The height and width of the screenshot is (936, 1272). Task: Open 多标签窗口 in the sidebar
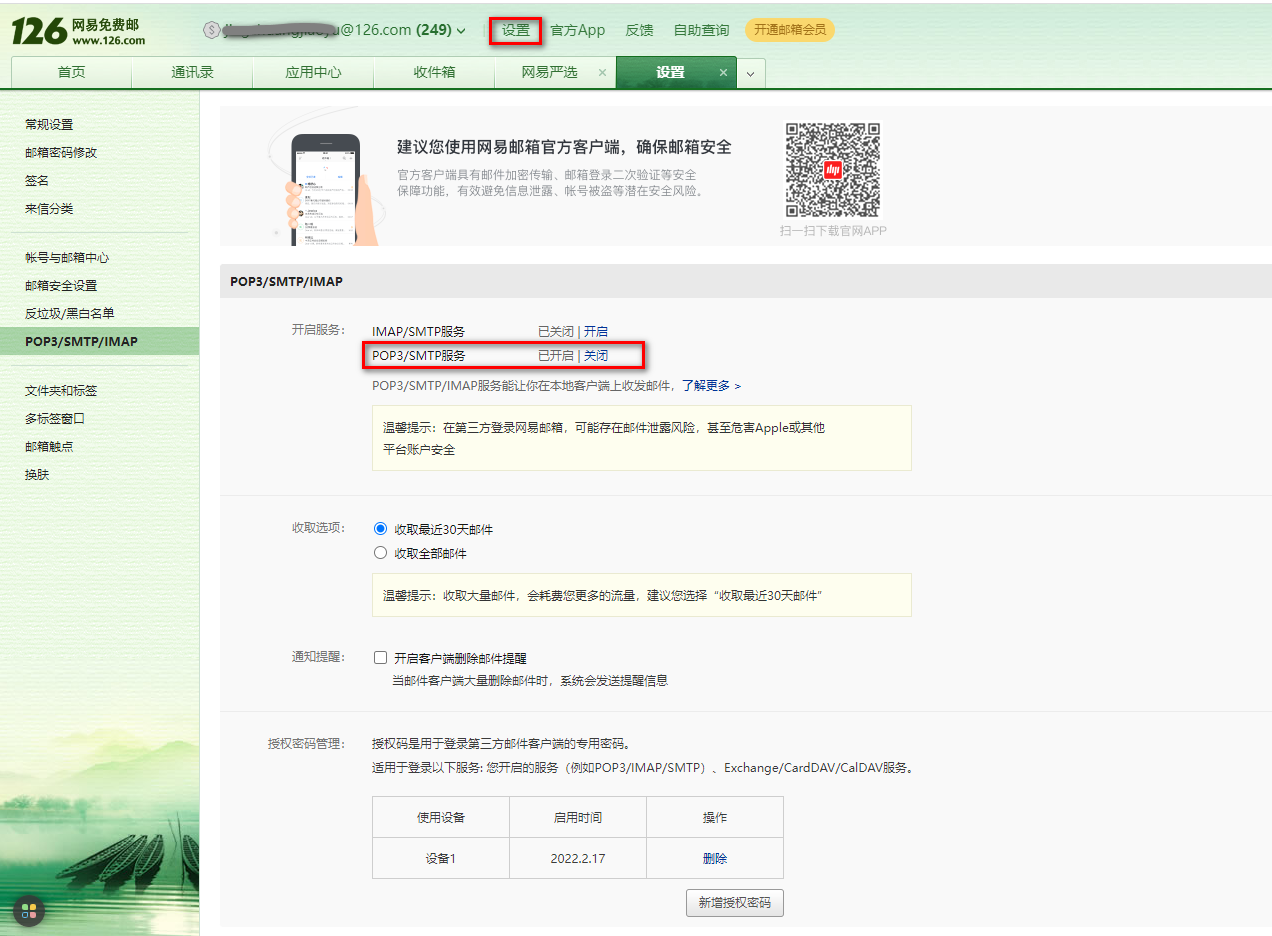coord(55,418)
